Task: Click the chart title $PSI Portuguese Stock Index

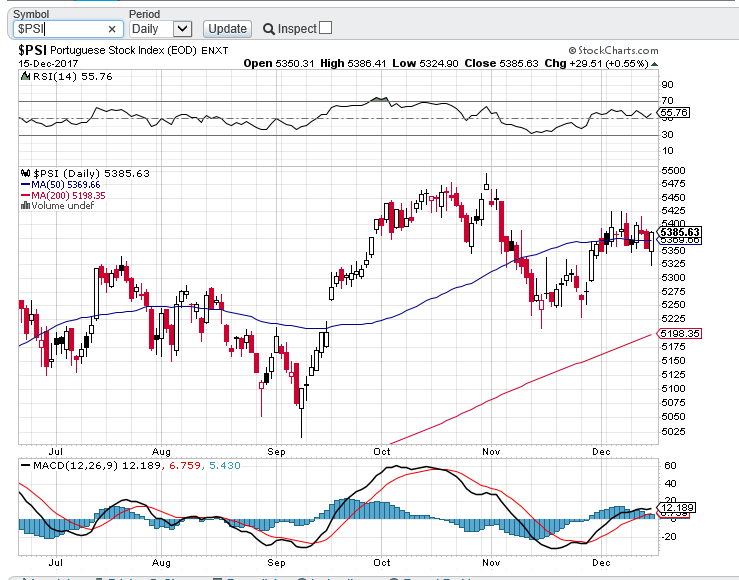Action: click(107, 50)
